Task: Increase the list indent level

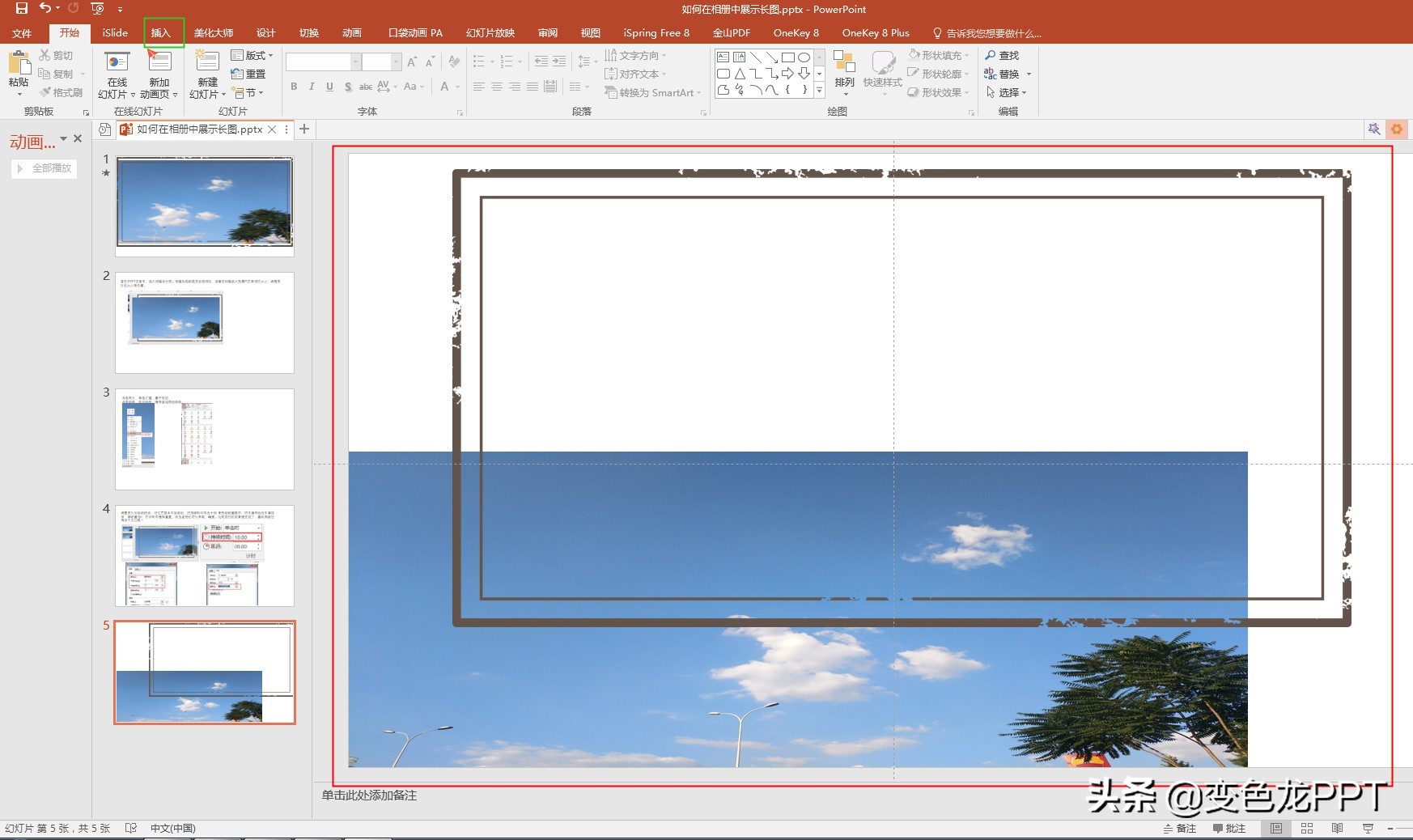Action: click(559, 62)
